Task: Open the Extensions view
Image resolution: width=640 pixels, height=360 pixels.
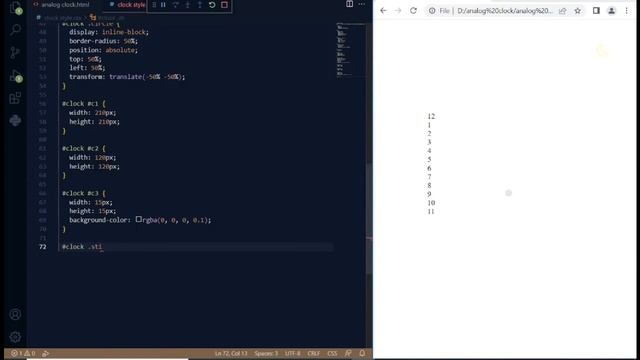Action: coord(15,98)
